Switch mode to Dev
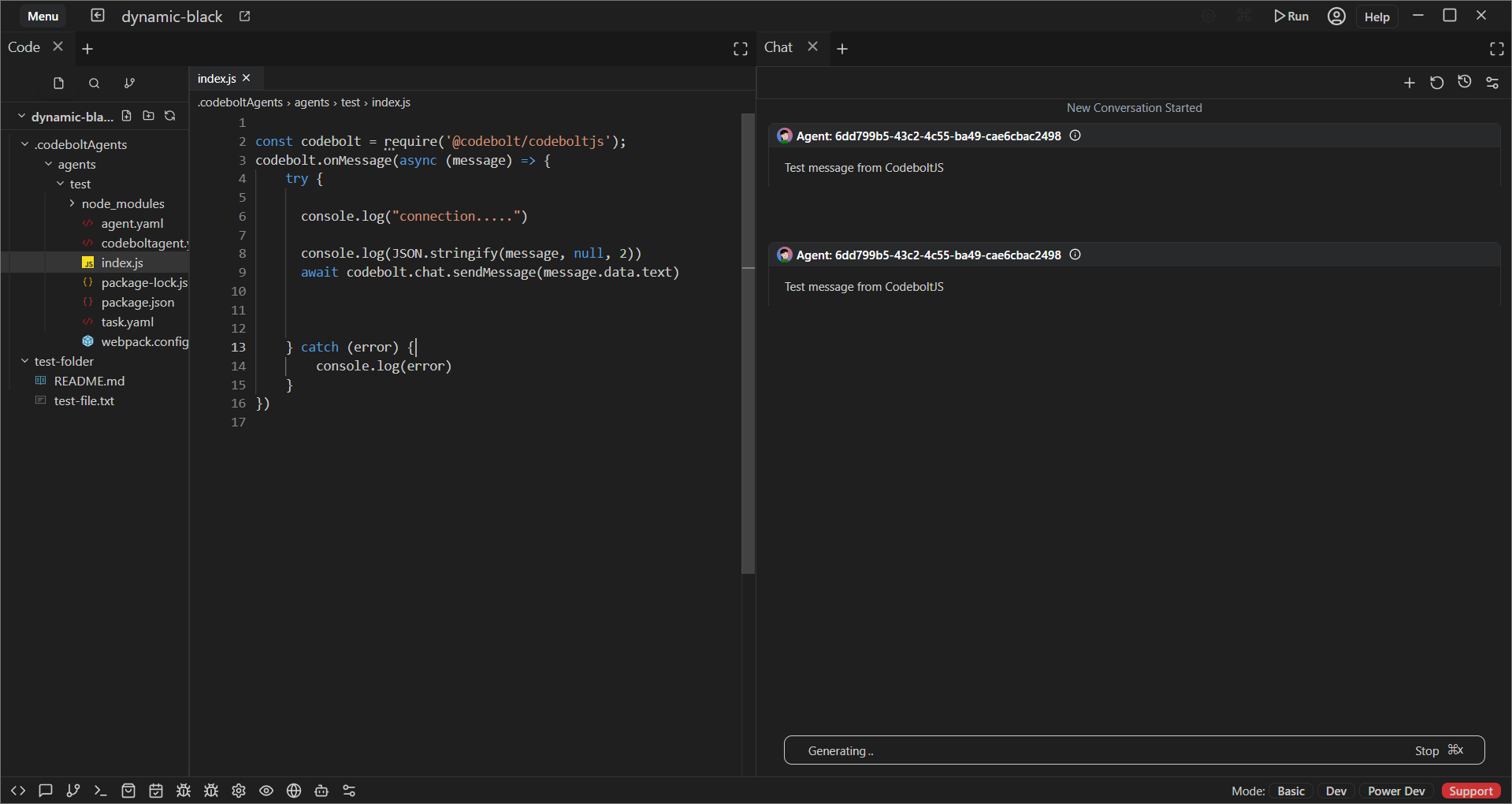1512x804 pixels. pyautogui.click(x=1336, y=791)
